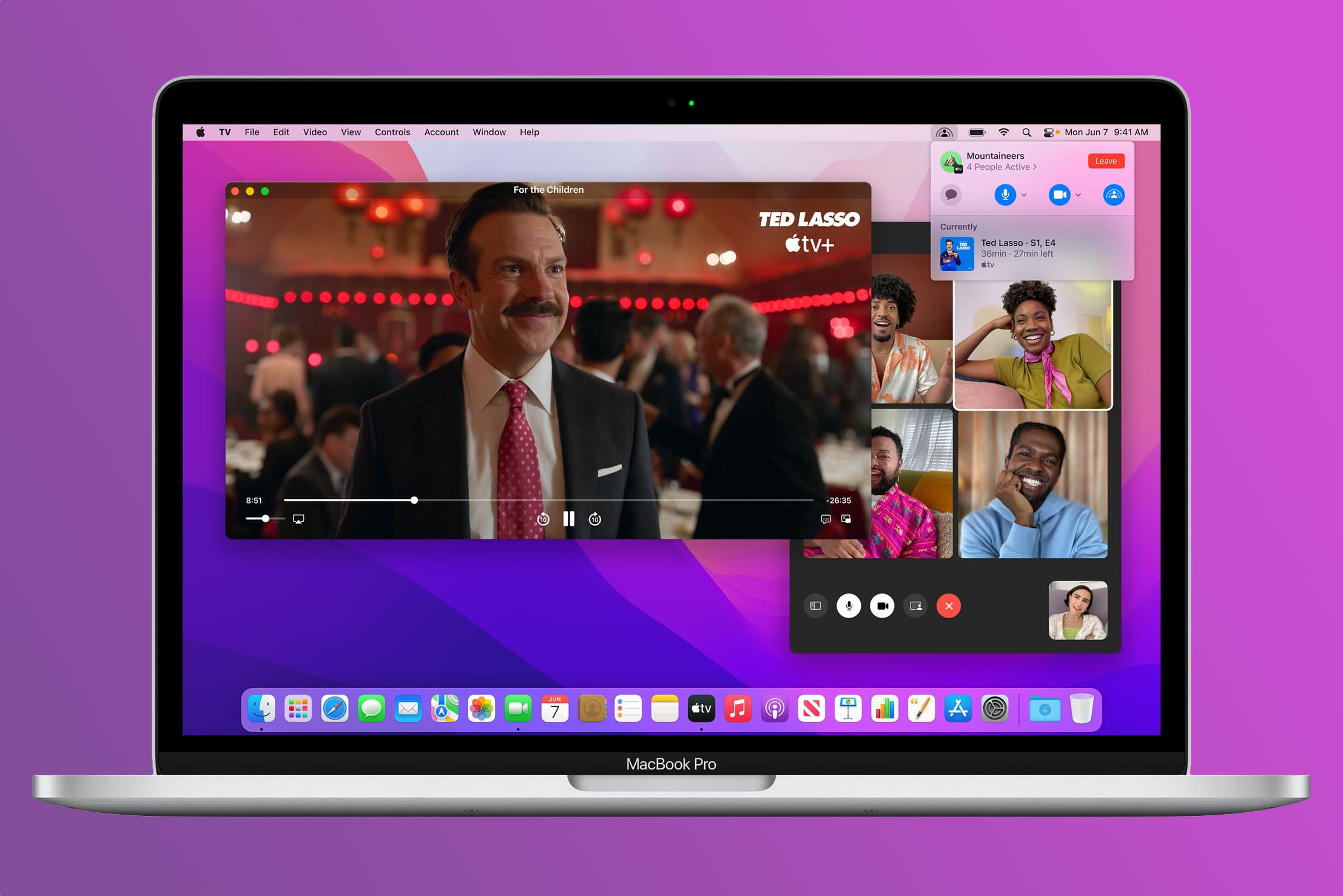Skip back 10 seconds in the video

[x=543, y=519]
